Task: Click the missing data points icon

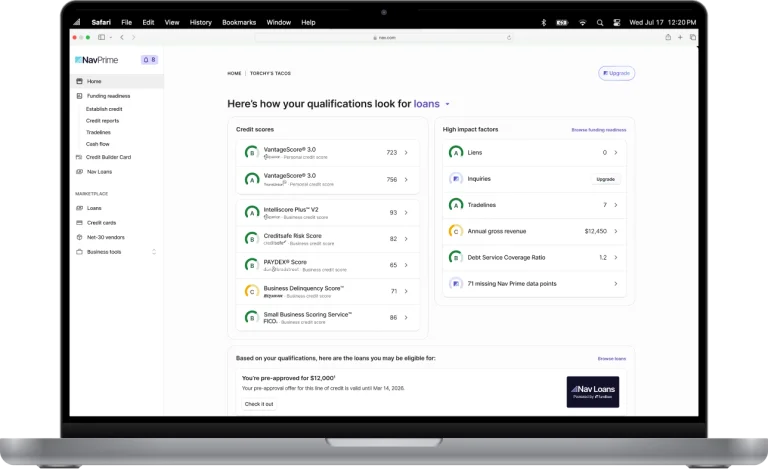Action: point(456,283)
